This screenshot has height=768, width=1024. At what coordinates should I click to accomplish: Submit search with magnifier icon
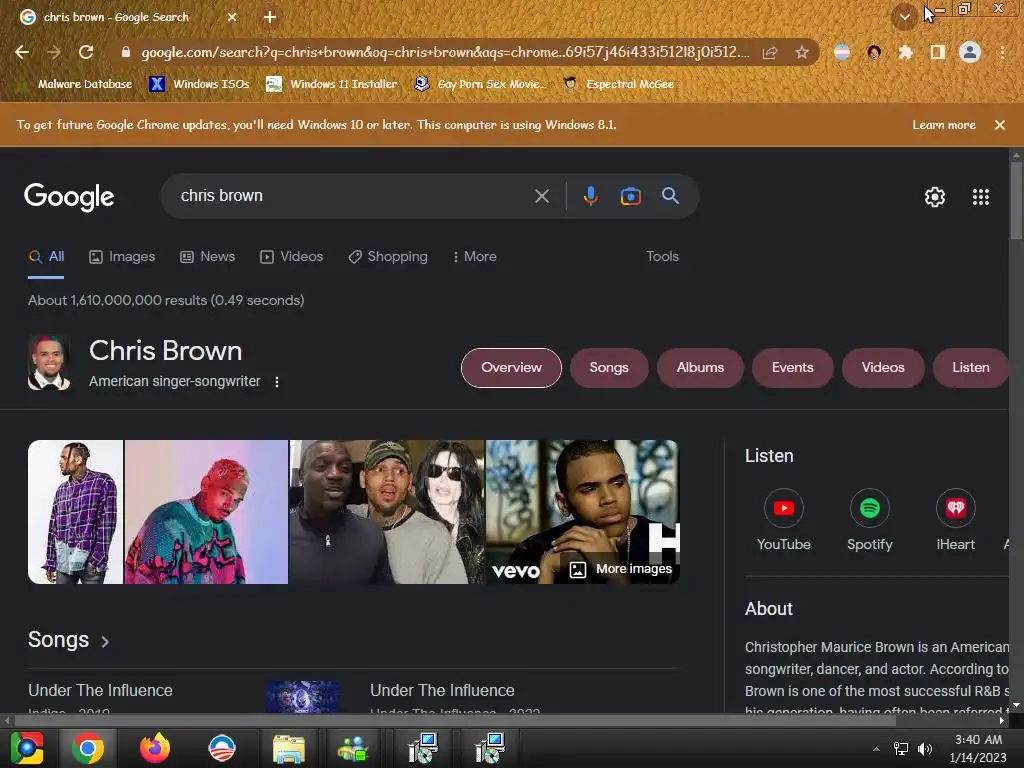[670, 195]
